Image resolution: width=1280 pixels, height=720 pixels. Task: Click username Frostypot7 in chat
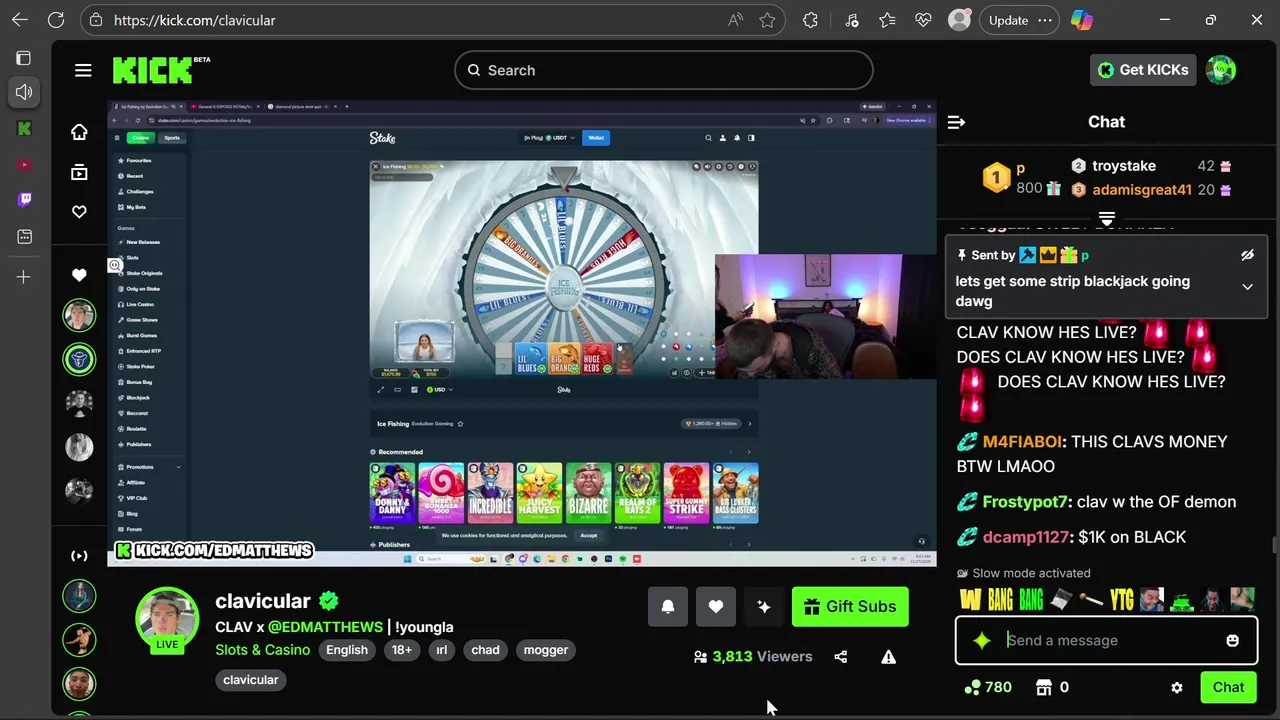point(1025,502)
